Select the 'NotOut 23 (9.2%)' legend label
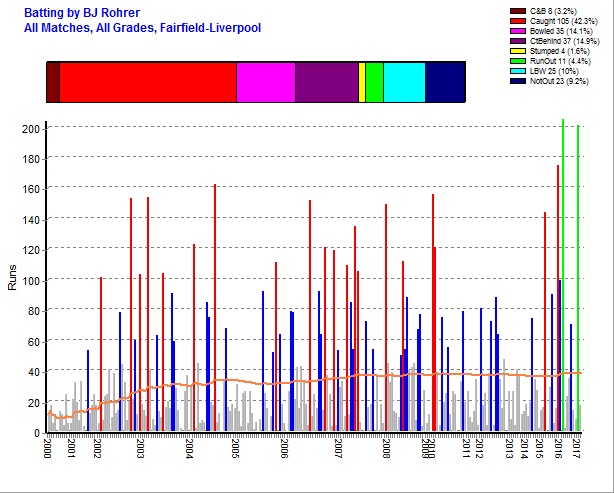The height and width of the screenshot is (493, 614). pyautogui.click(x=563, y=82)
